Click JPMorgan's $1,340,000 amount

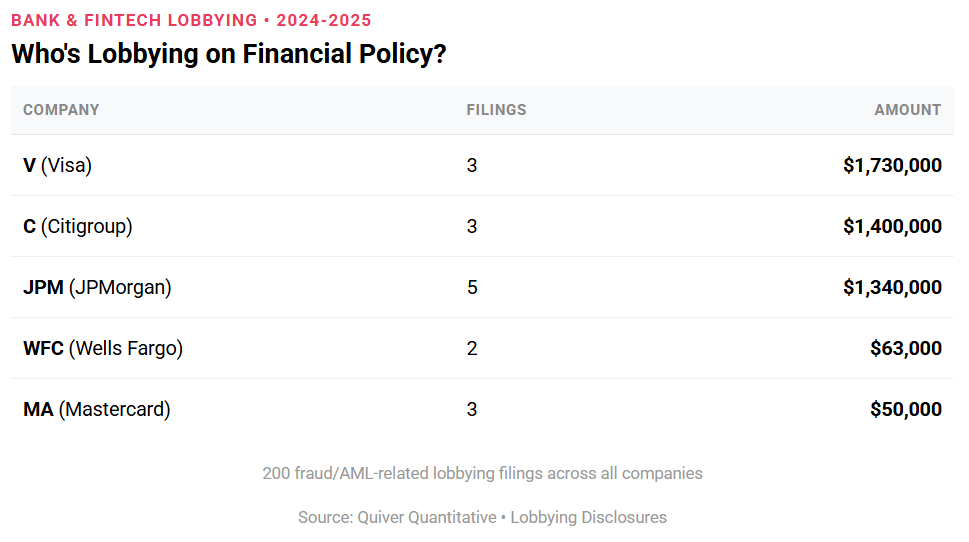(892, 287)
